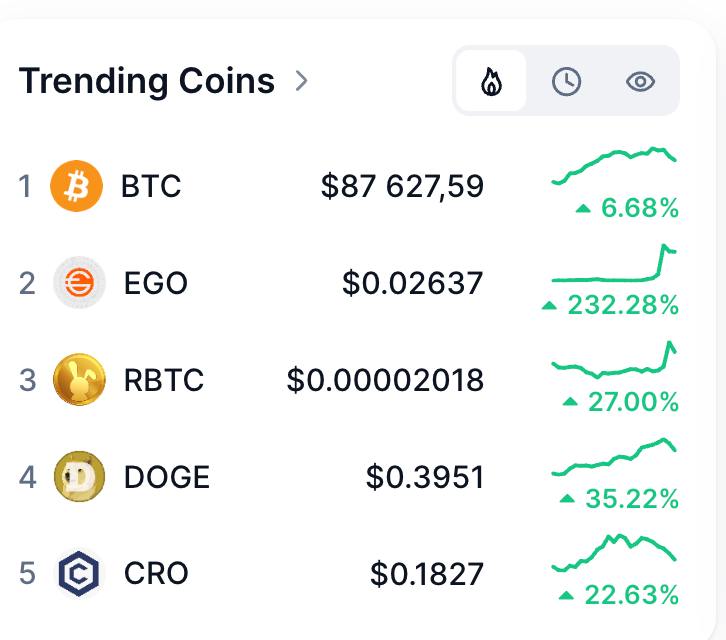Click the Dogecoin logo icon

(x=79, y=476)
